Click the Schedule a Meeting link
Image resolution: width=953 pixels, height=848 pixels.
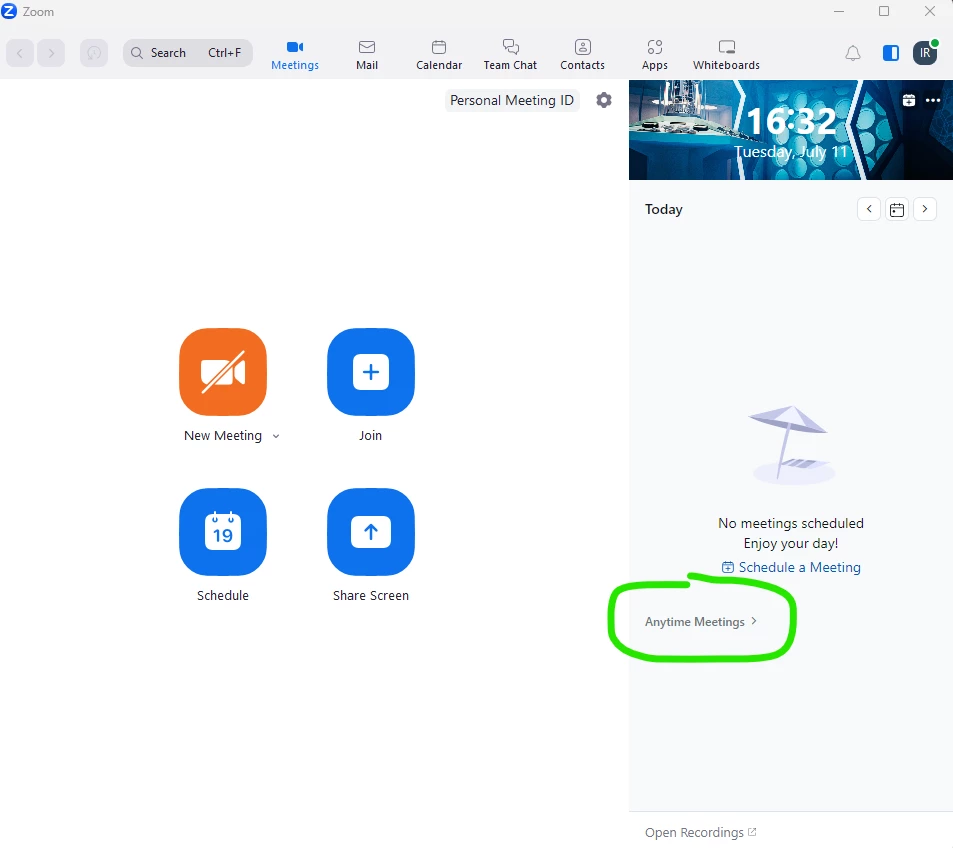click(x=791, y=567)
